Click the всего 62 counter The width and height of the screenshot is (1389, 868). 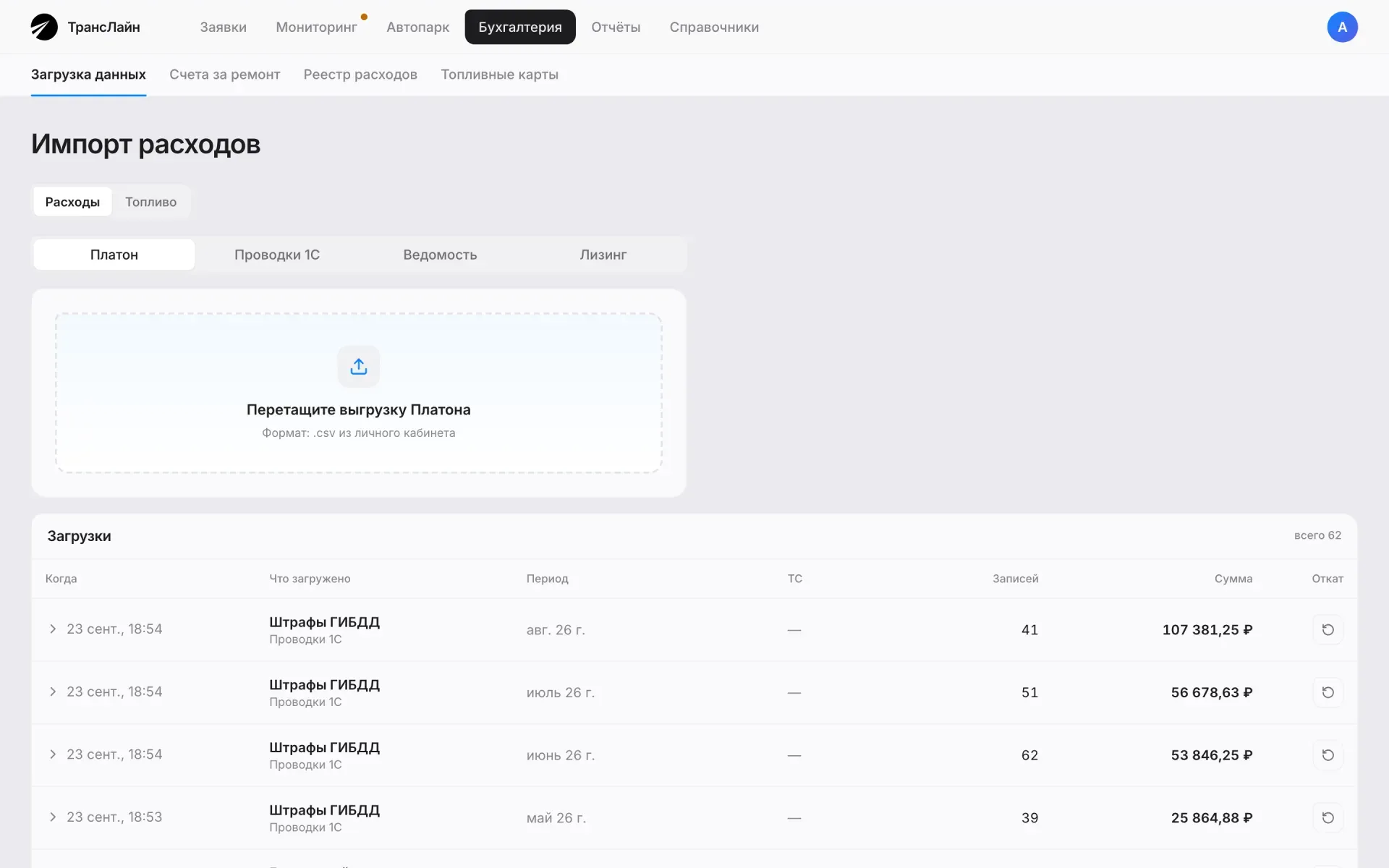[1317, 535]
